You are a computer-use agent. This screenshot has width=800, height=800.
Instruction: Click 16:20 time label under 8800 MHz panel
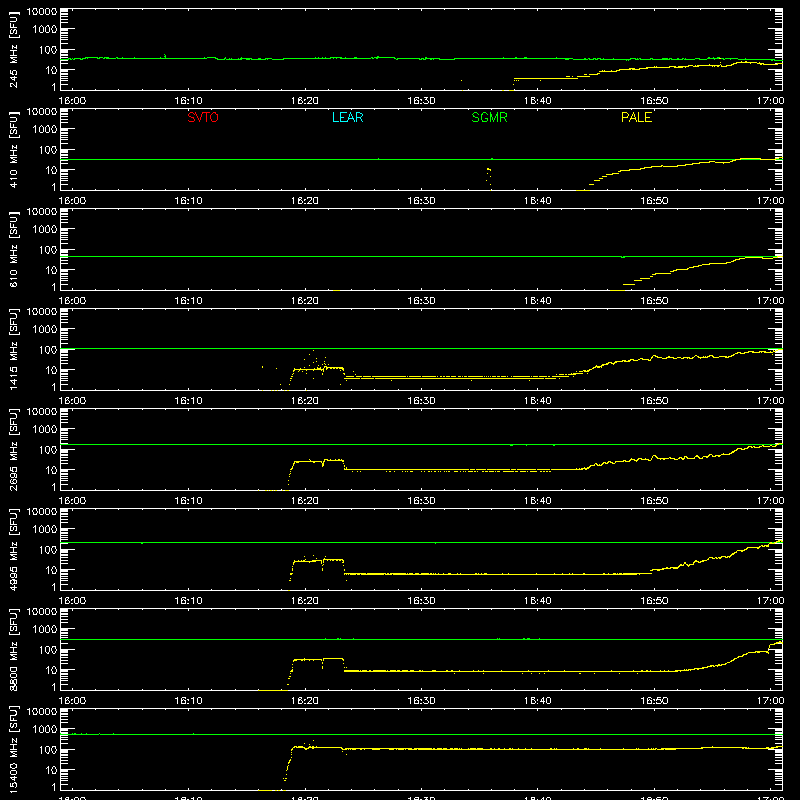pos(305,701)
